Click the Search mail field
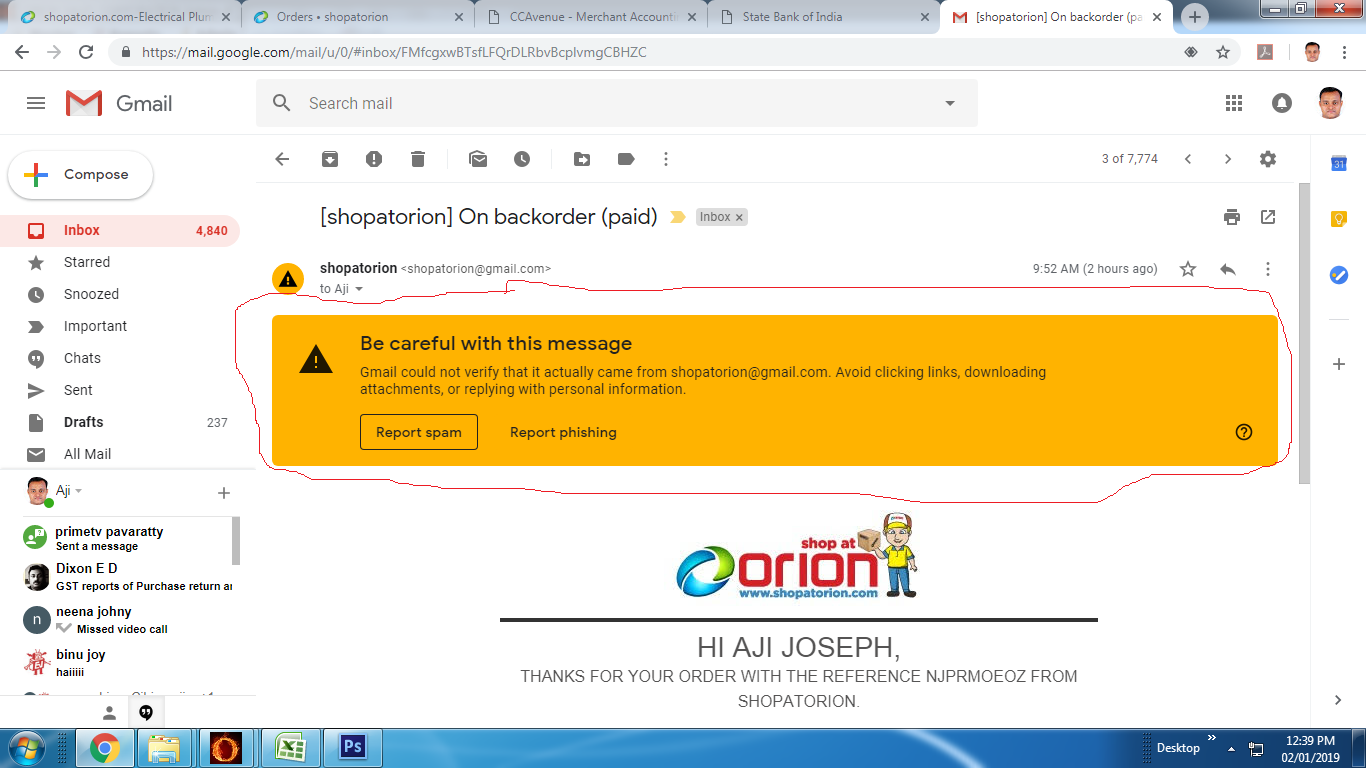 615,103
